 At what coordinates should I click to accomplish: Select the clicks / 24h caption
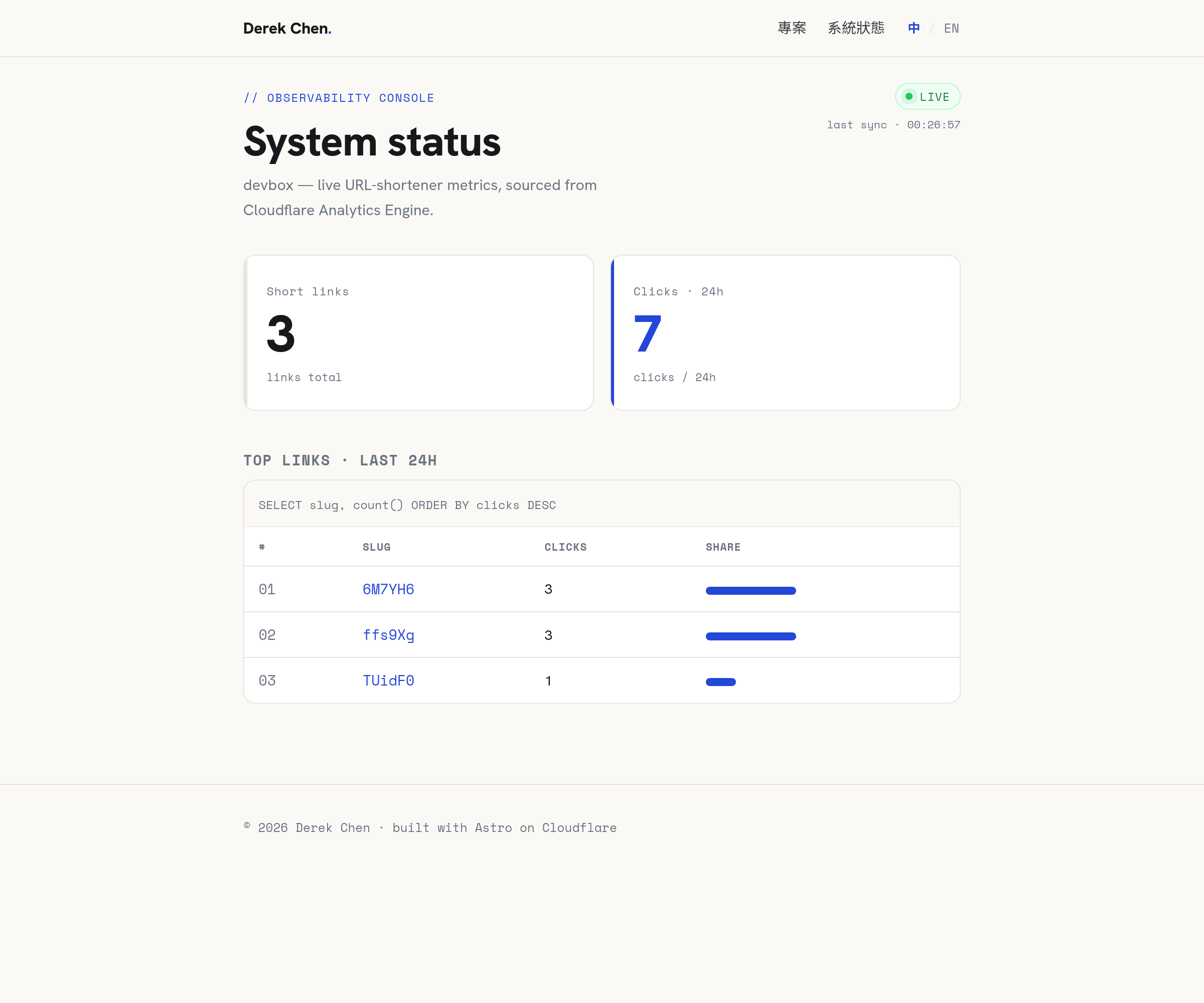click(674, 377)
